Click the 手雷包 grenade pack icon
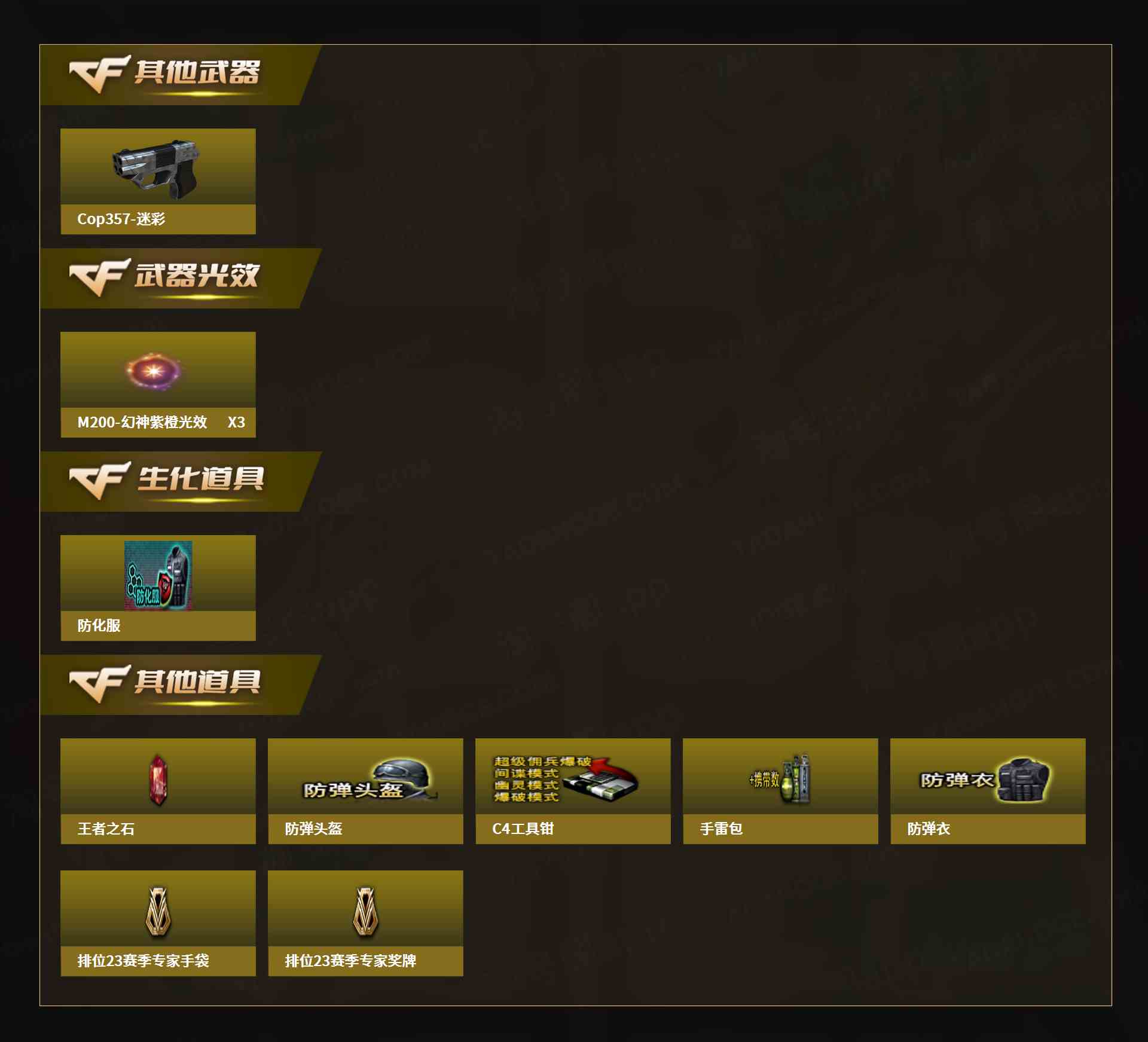This screenshot has width=1148, height=1042. tap(780, 779)
